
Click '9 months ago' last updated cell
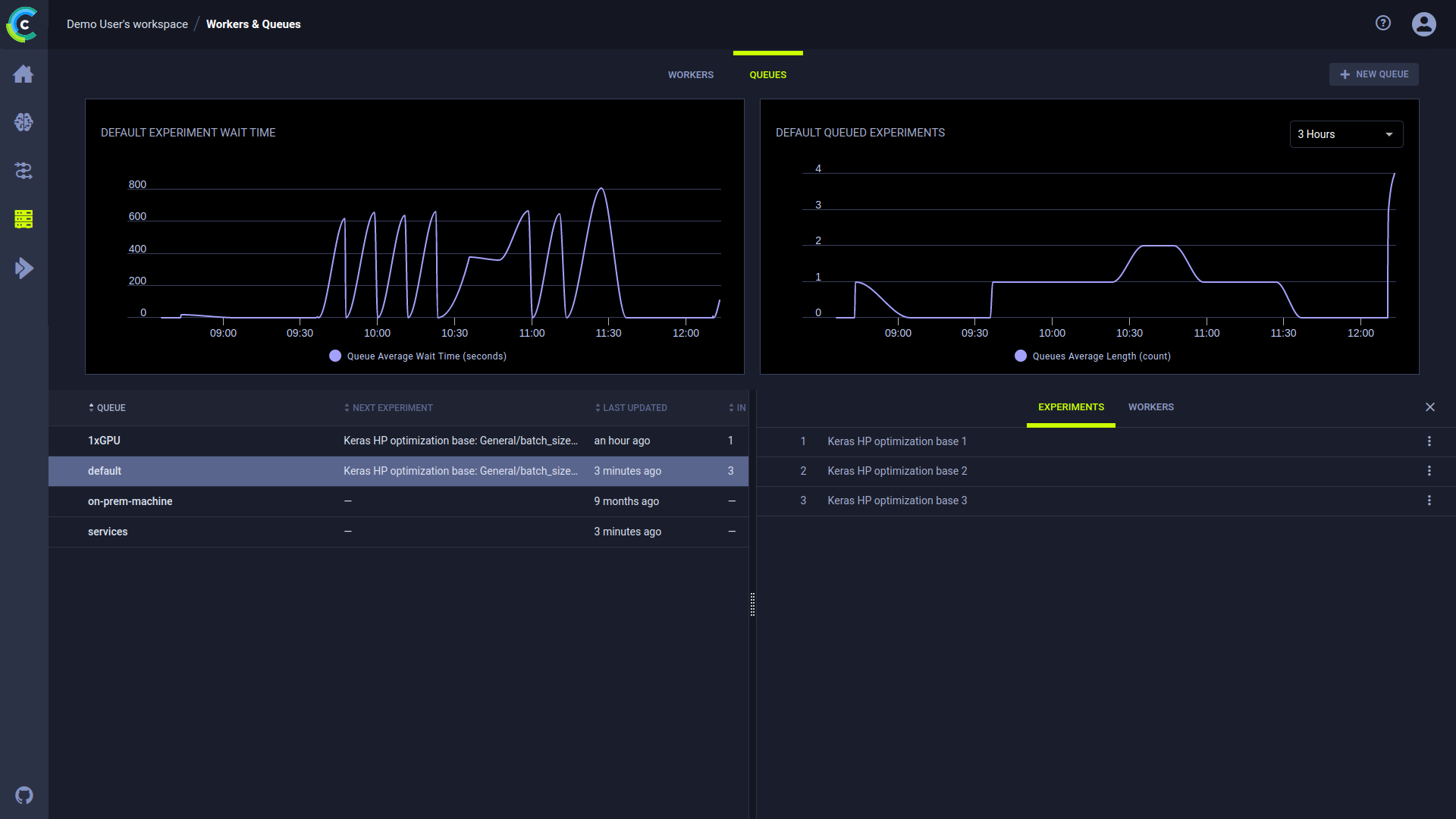(626, 501)
